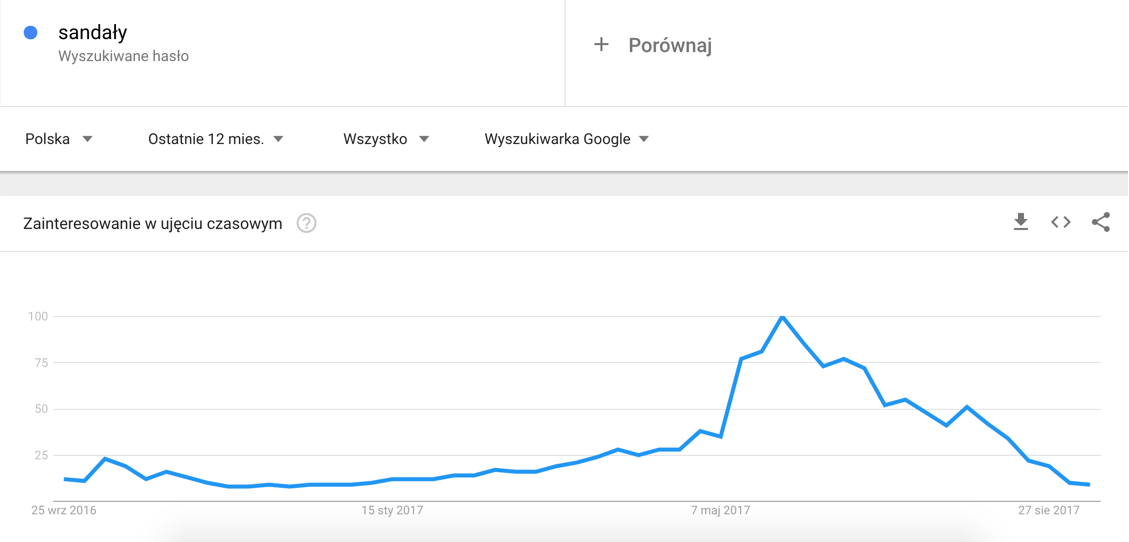Click the blue dot next to sandały
This screenshot has height=542, width=1129.
(30, 33)
